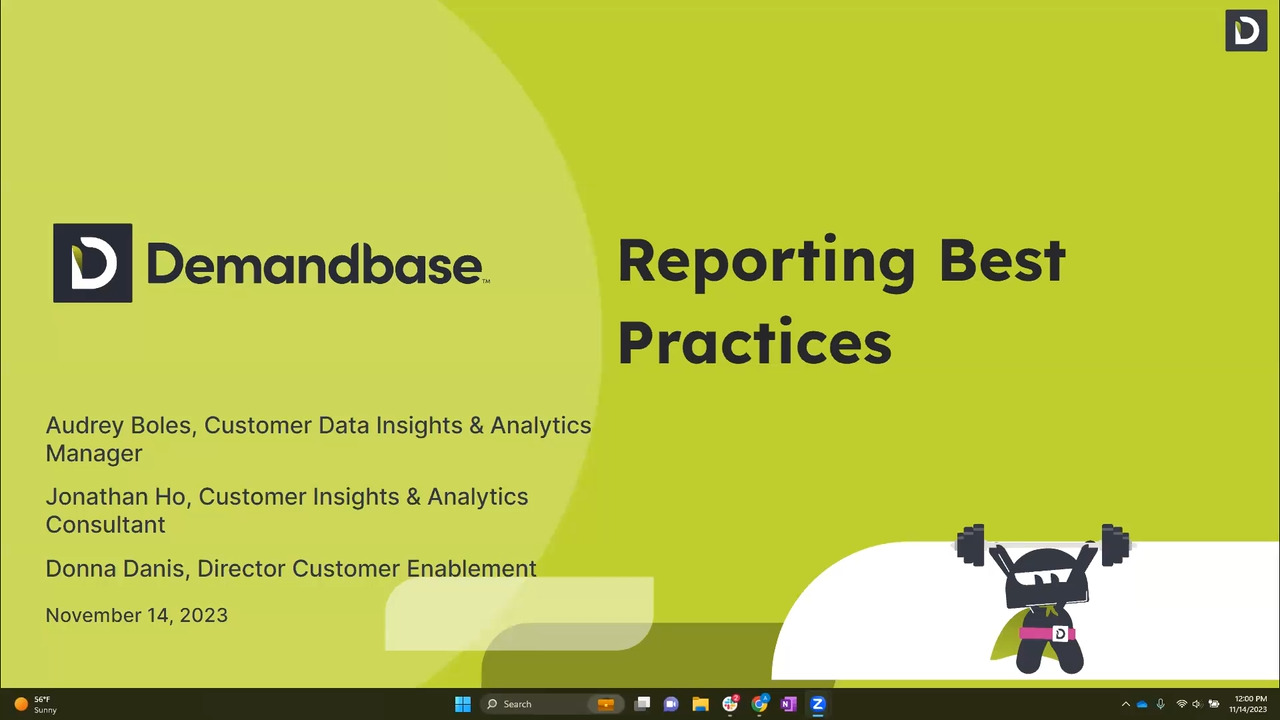Image resolution: width=1280 pixels, height=720 pixels.
Task: Open the weather widget showing 56°F Sunny
Action: 35,704
